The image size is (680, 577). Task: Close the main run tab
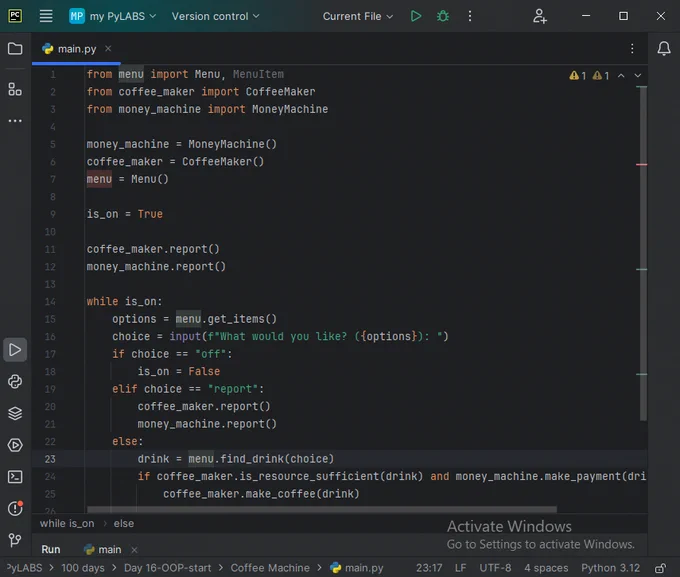tap(134, 550)
